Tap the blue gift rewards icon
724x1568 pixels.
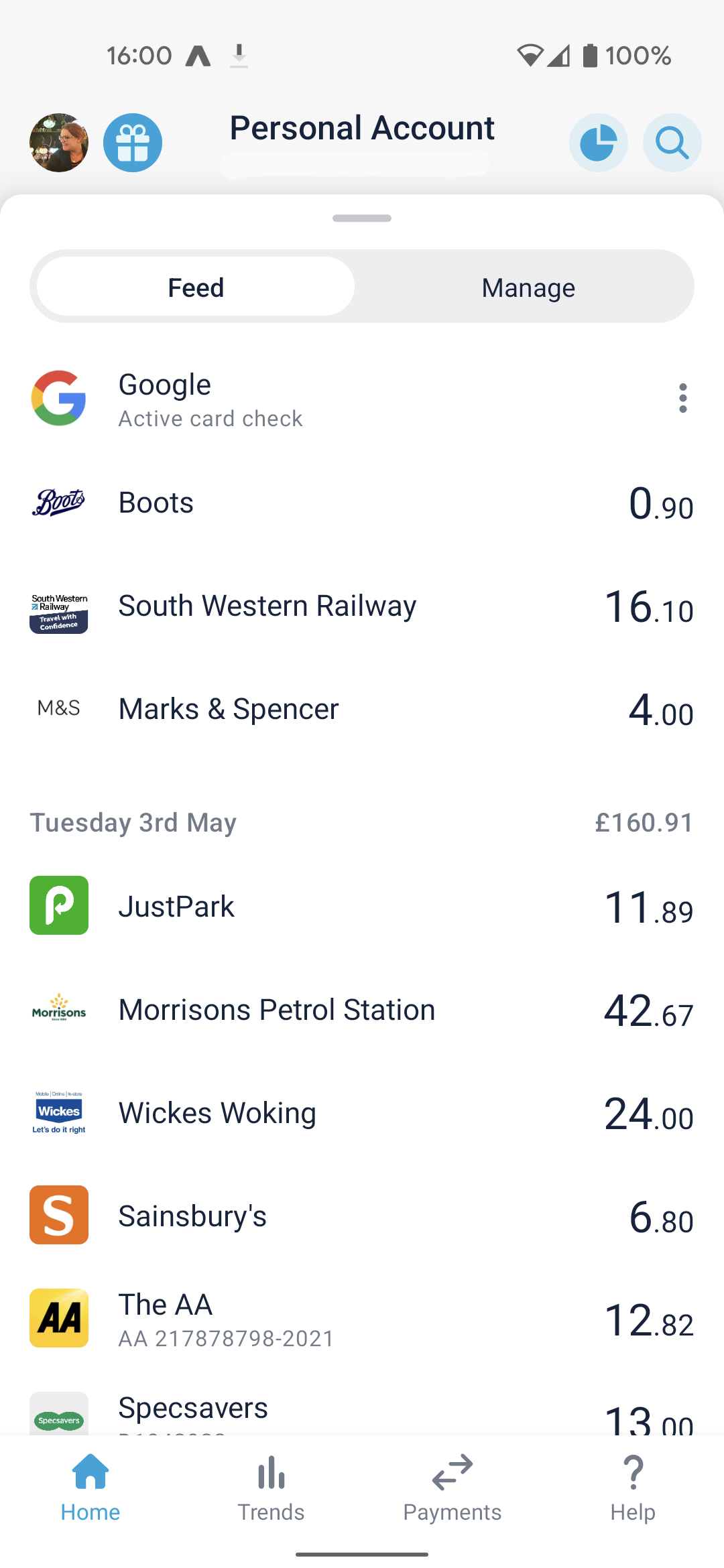pyautogui.click(x=133, y=143)
